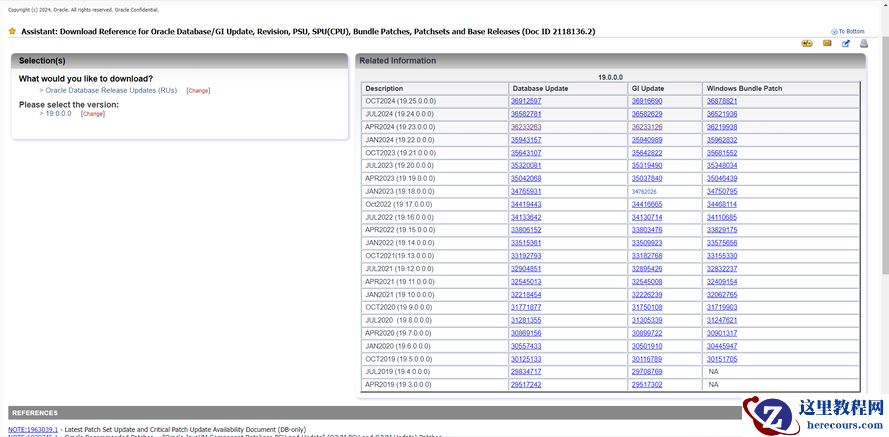Select the 19.0.0.0 version link
Screen dimensions: 889x437
58,113
